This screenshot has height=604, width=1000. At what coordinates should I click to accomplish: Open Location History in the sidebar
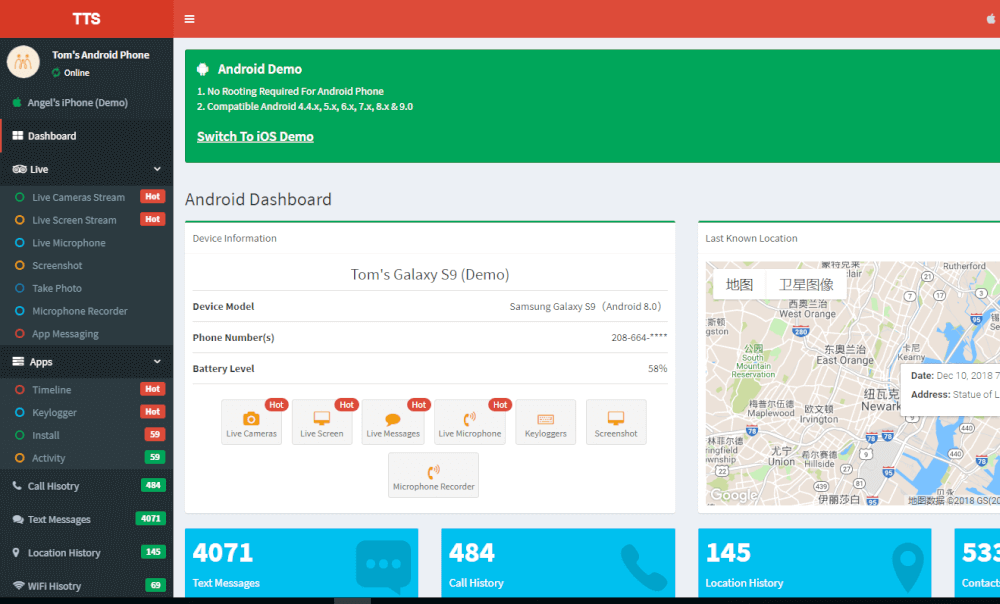(x=87, y=552)
